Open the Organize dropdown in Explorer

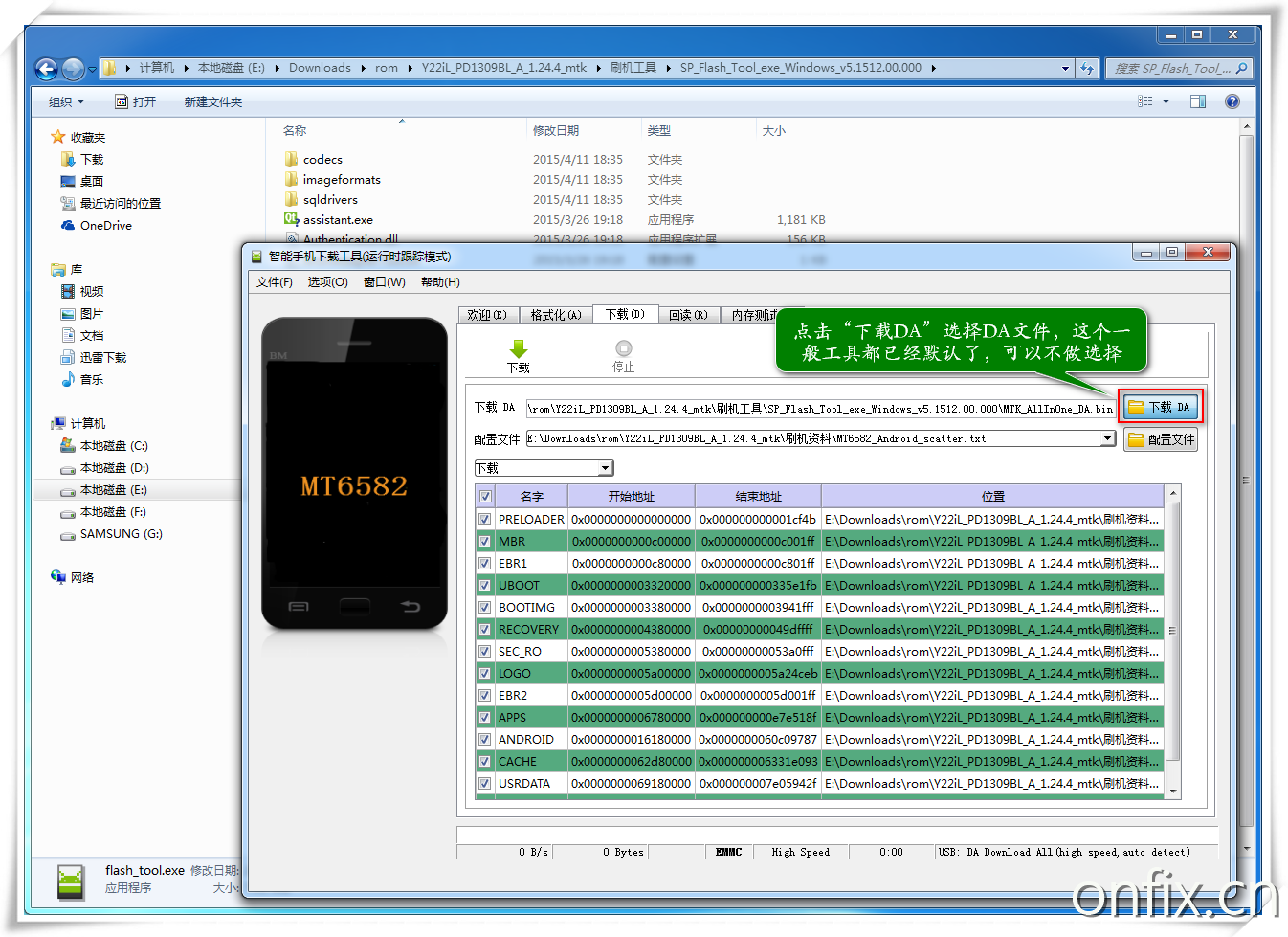tap(66, 101)
